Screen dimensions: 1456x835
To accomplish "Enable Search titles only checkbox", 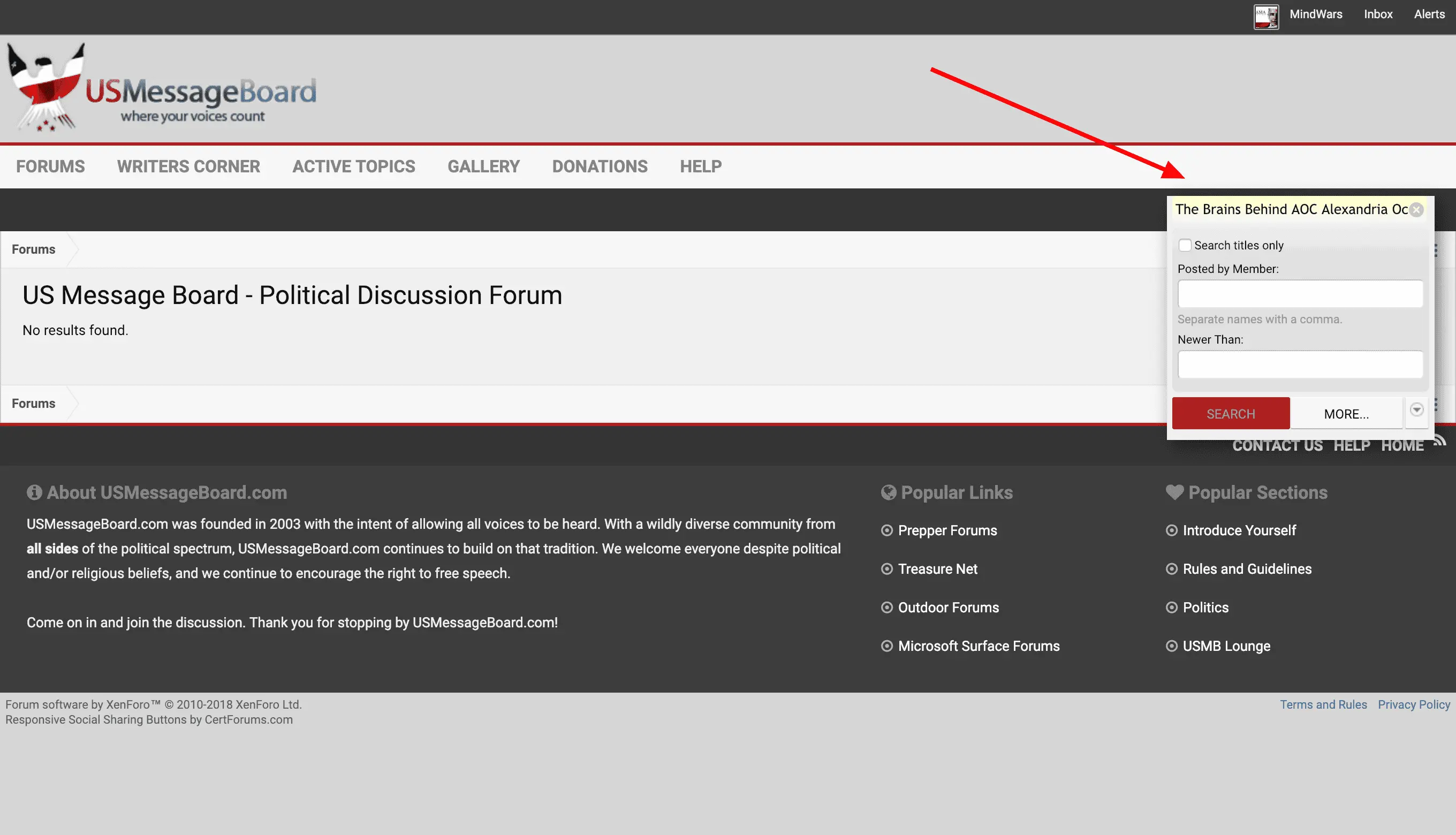I will 1185,246.
